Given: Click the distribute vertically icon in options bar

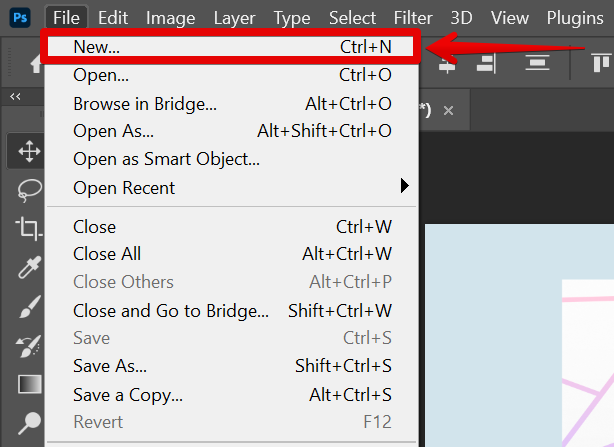Looking at the screenshot, I should (539, 62).
